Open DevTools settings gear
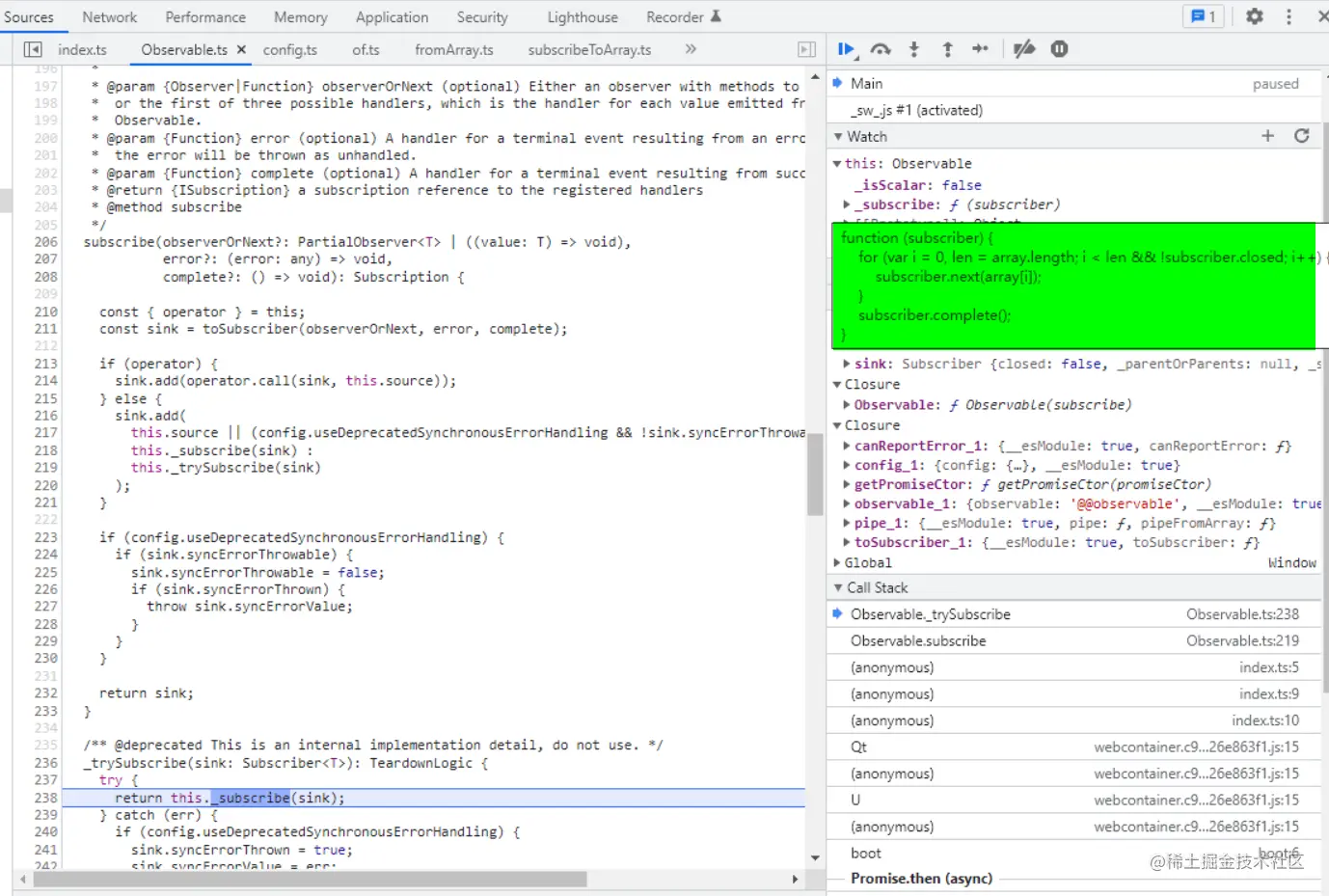 click(1254, 16)
